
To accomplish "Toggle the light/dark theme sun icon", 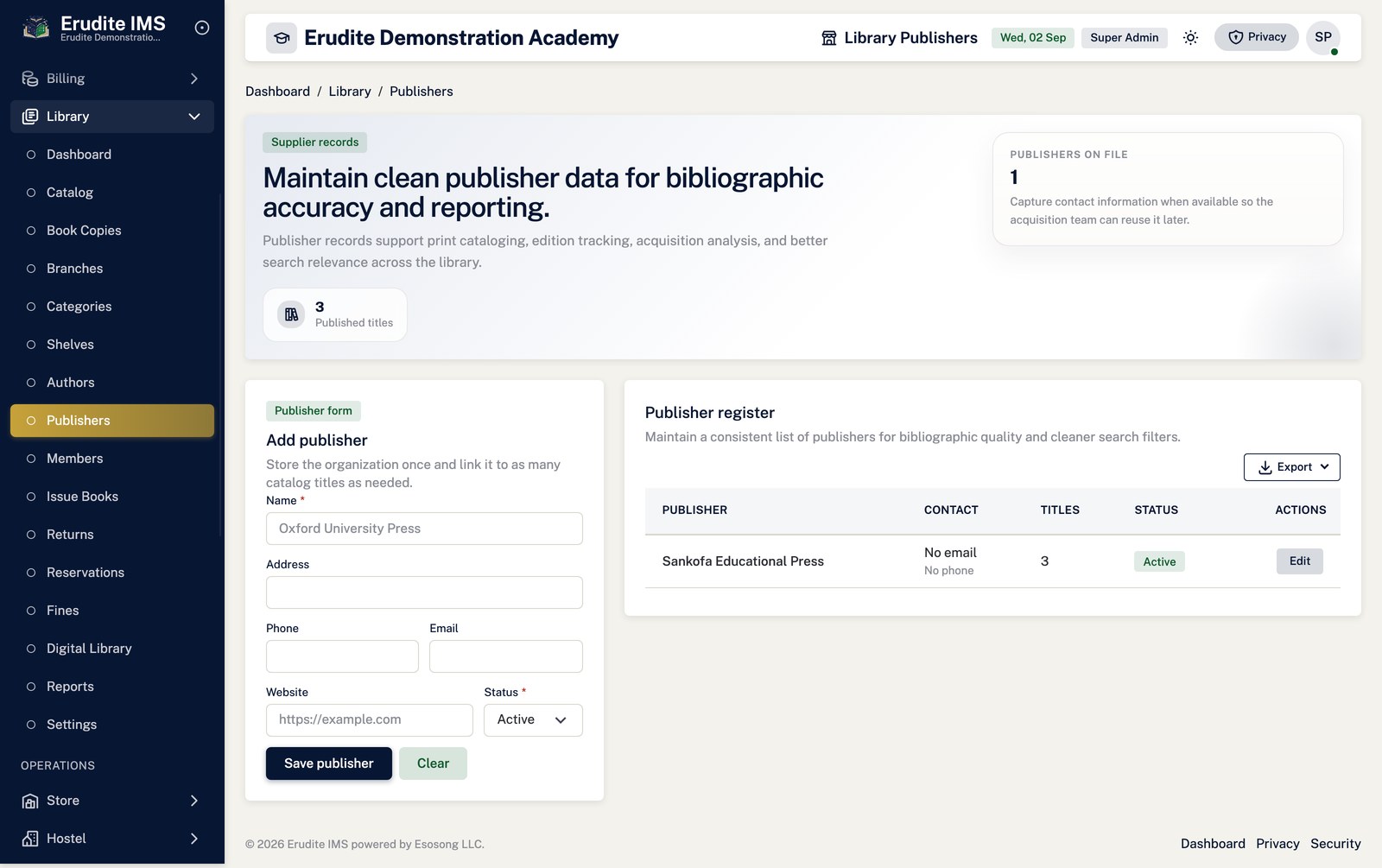I will tap(1190, 38).
